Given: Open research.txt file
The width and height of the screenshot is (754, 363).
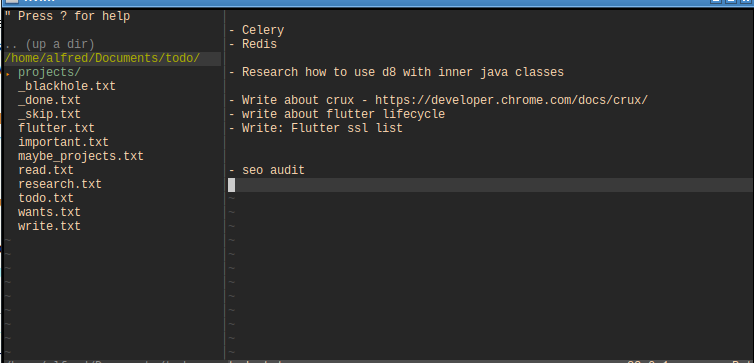Looking at the screenshot, I should [x=60, y=184].
